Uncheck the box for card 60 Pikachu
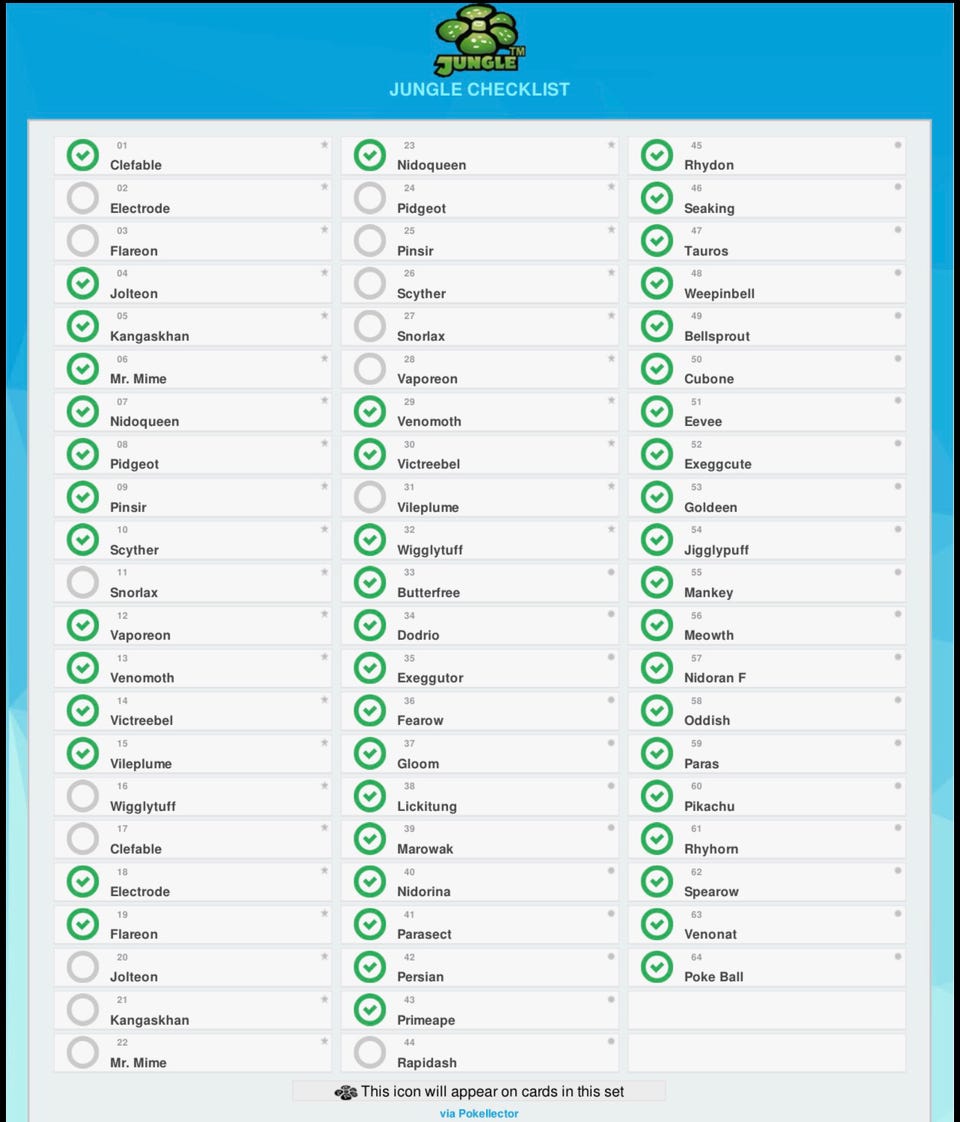Viewport: 960px width, 1122px height. coord(657,796)
